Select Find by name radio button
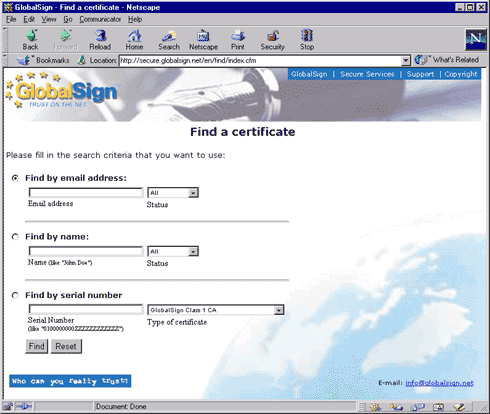The width and height of the screenshot is (490, 414). pyautogui.click(x=15, y=237)
